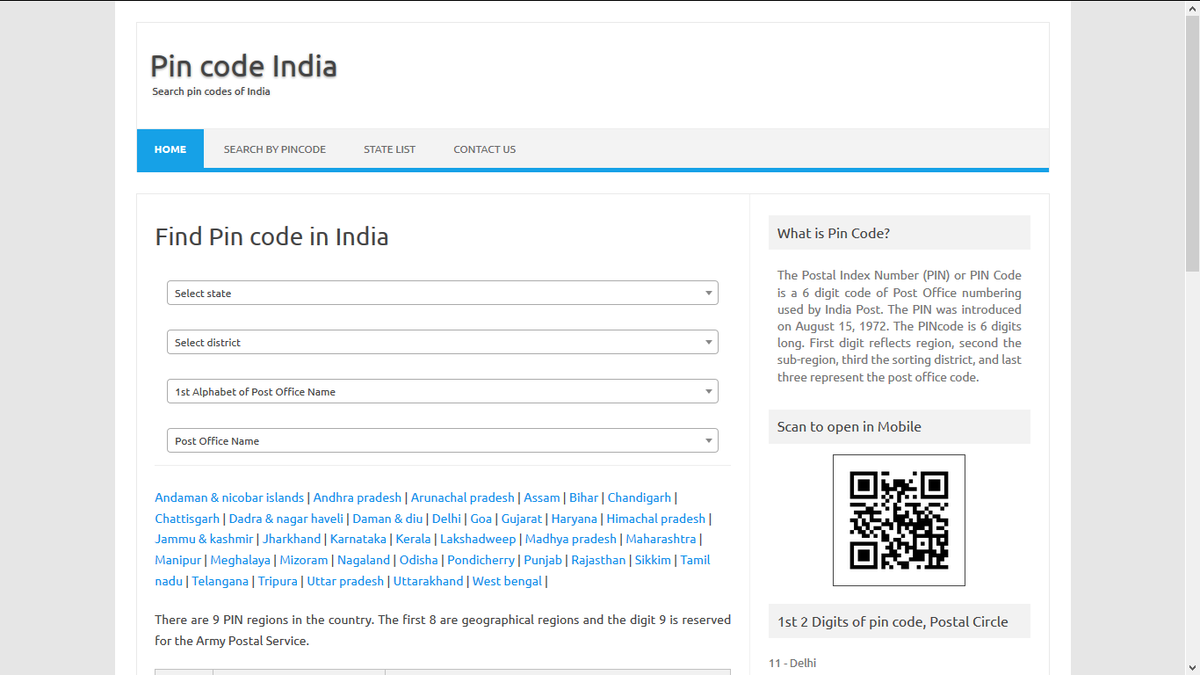
Task: Open the Uttarakhand link
Action: (x=428, y=581)
